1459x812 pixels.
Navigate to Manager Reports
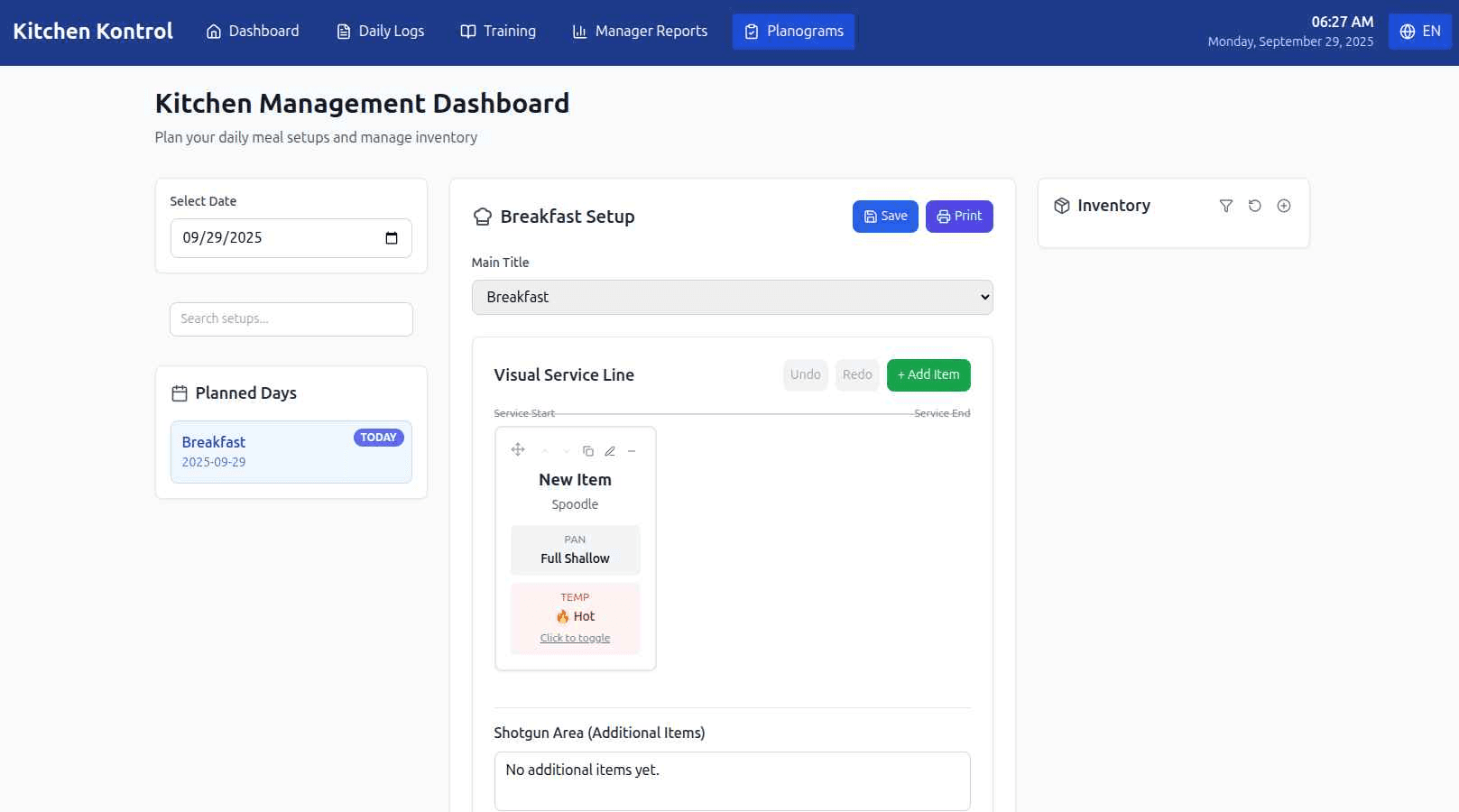[640, 31]
